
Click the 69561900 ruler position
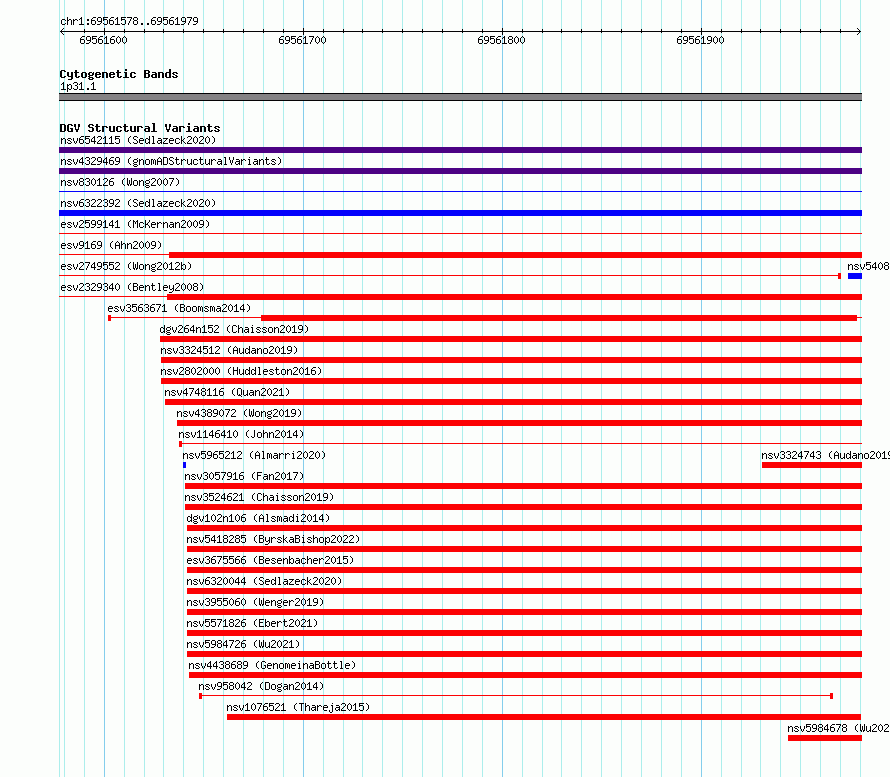point(700,40)
